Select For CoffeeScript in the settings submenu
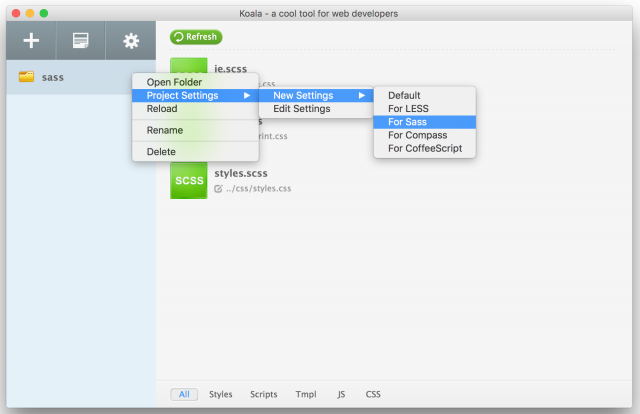This screenshot has width=640, height=414. [425, 149]
